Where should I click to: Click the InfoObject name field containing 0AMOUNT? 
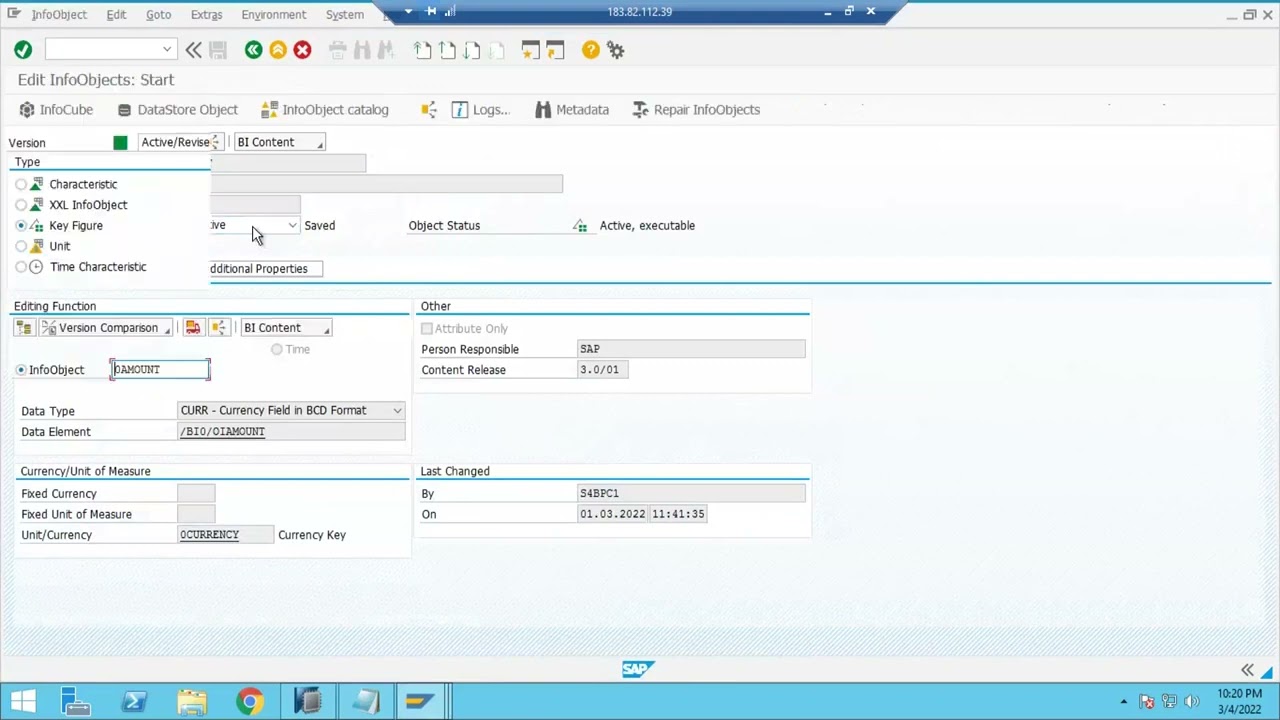tap(160, 370)
